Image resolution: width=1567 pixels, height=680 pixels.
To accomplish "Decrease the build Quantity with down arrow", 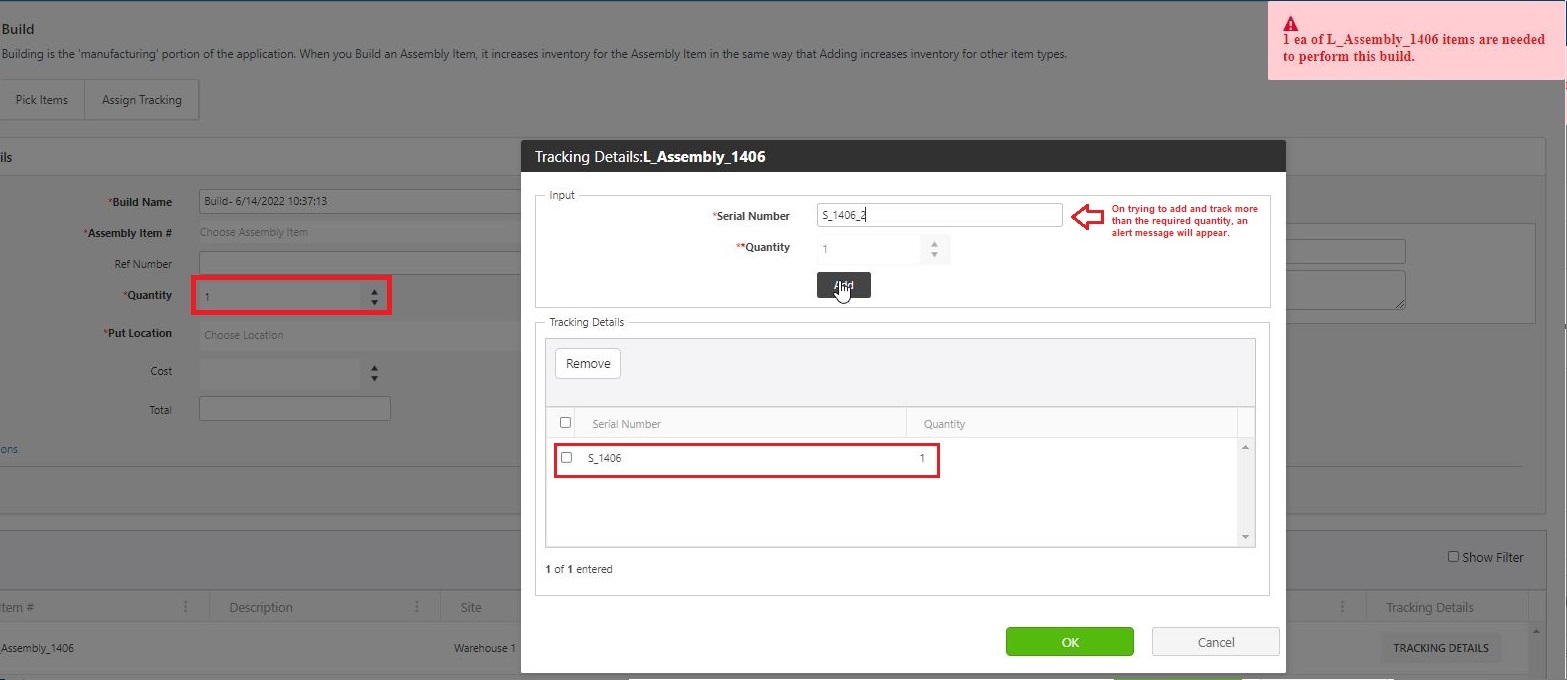I will (374, 302).
